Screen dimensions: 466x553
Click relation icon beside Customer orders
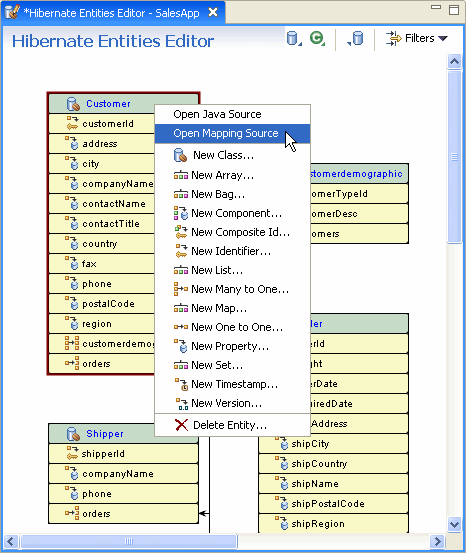(72, 364)
